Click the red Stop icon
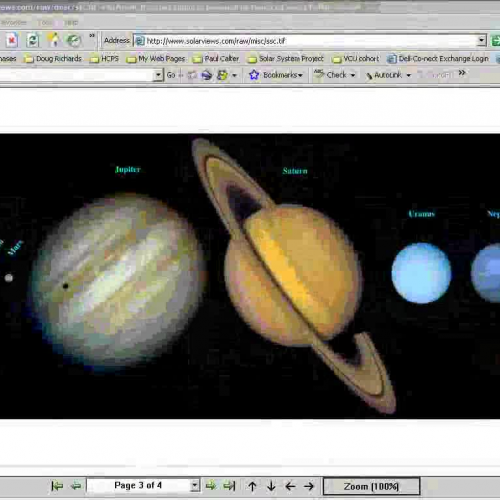The width and height of the screenshot is (500, 500). click(x=12, y=41)
